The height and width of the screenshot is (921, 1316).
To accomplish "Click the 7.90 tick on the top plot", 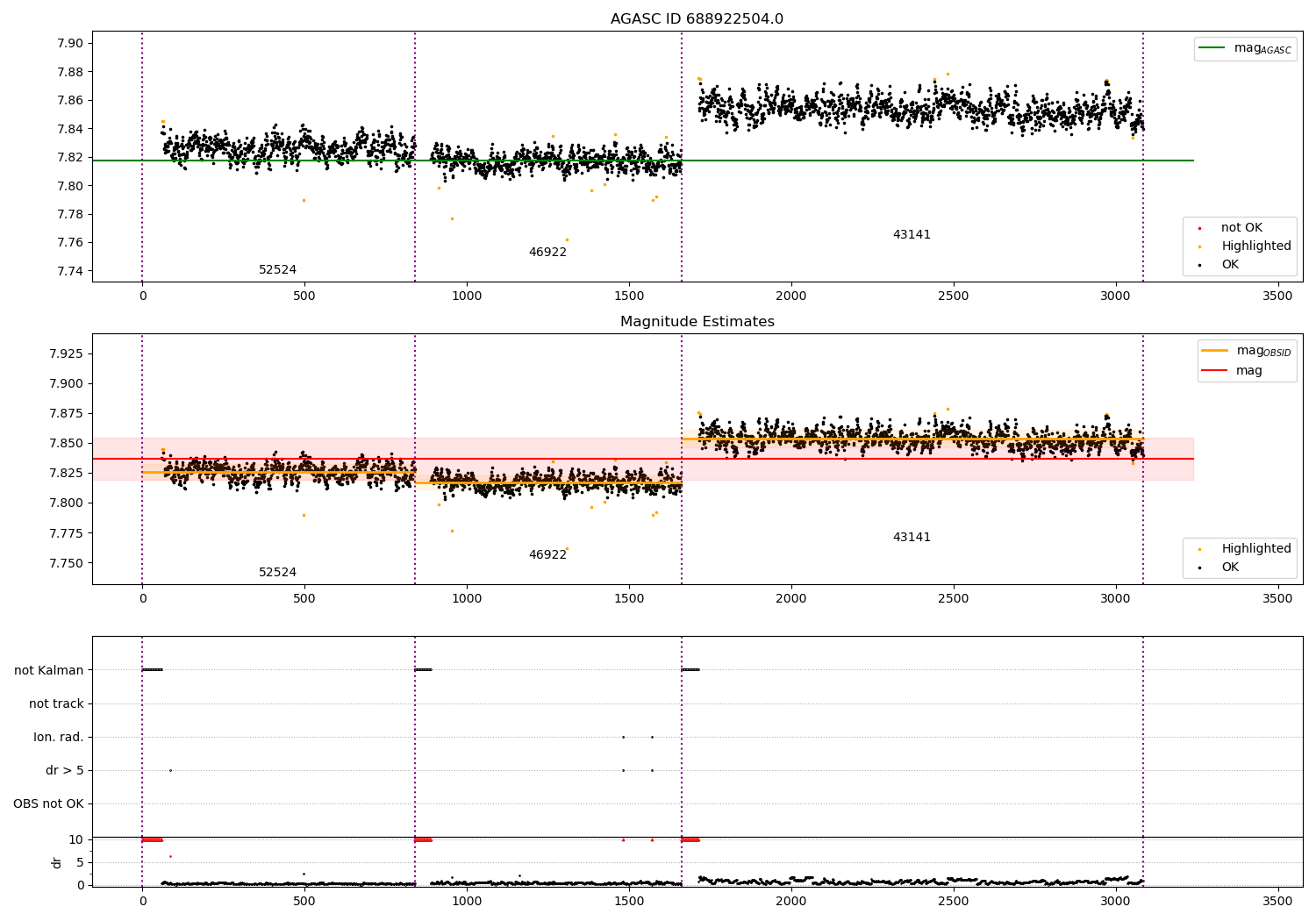I will click(x=69, y=44).
